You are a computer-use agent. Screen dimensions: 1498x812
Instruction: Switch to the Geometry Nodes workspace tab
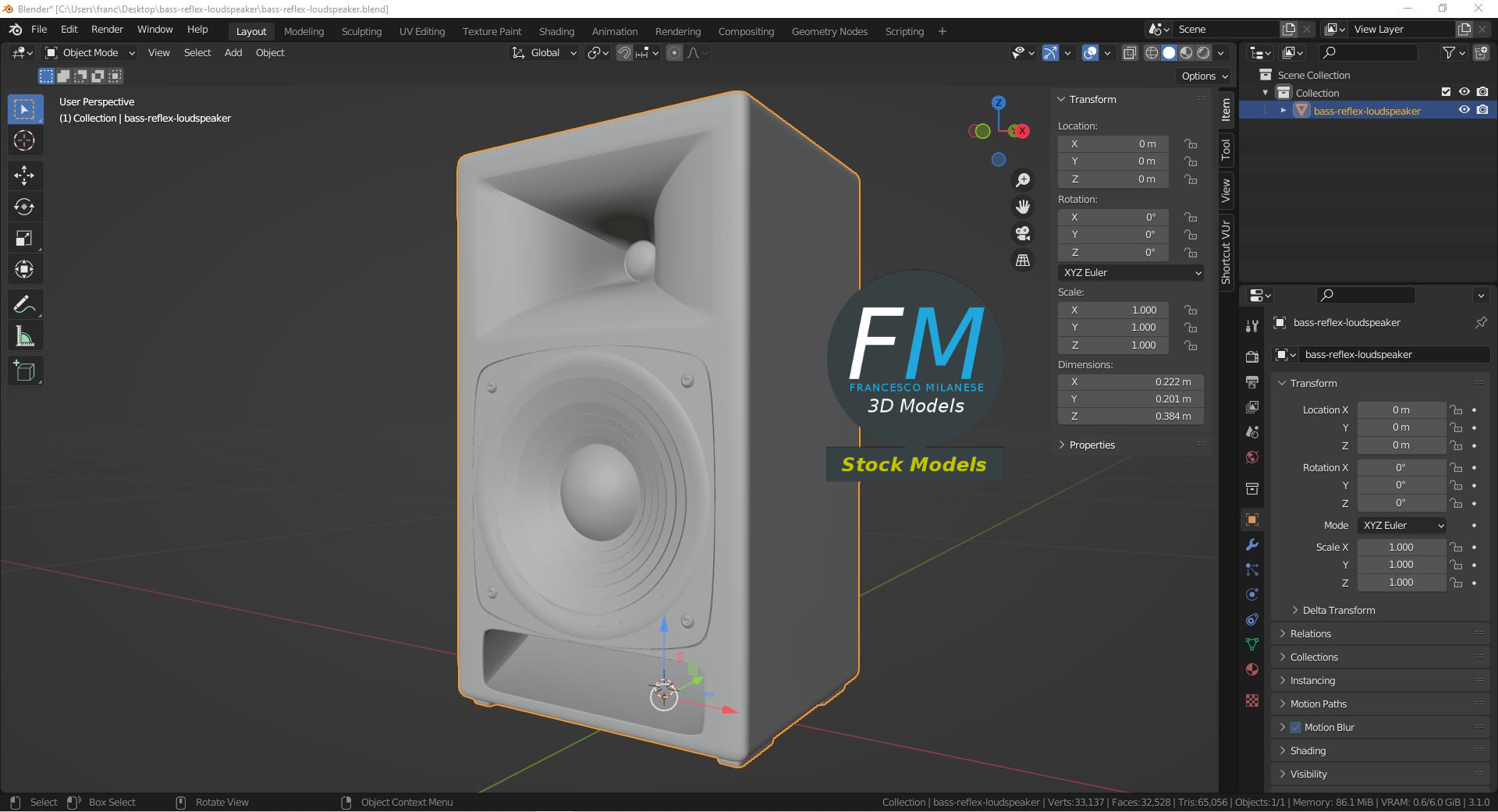click(829, 31)
